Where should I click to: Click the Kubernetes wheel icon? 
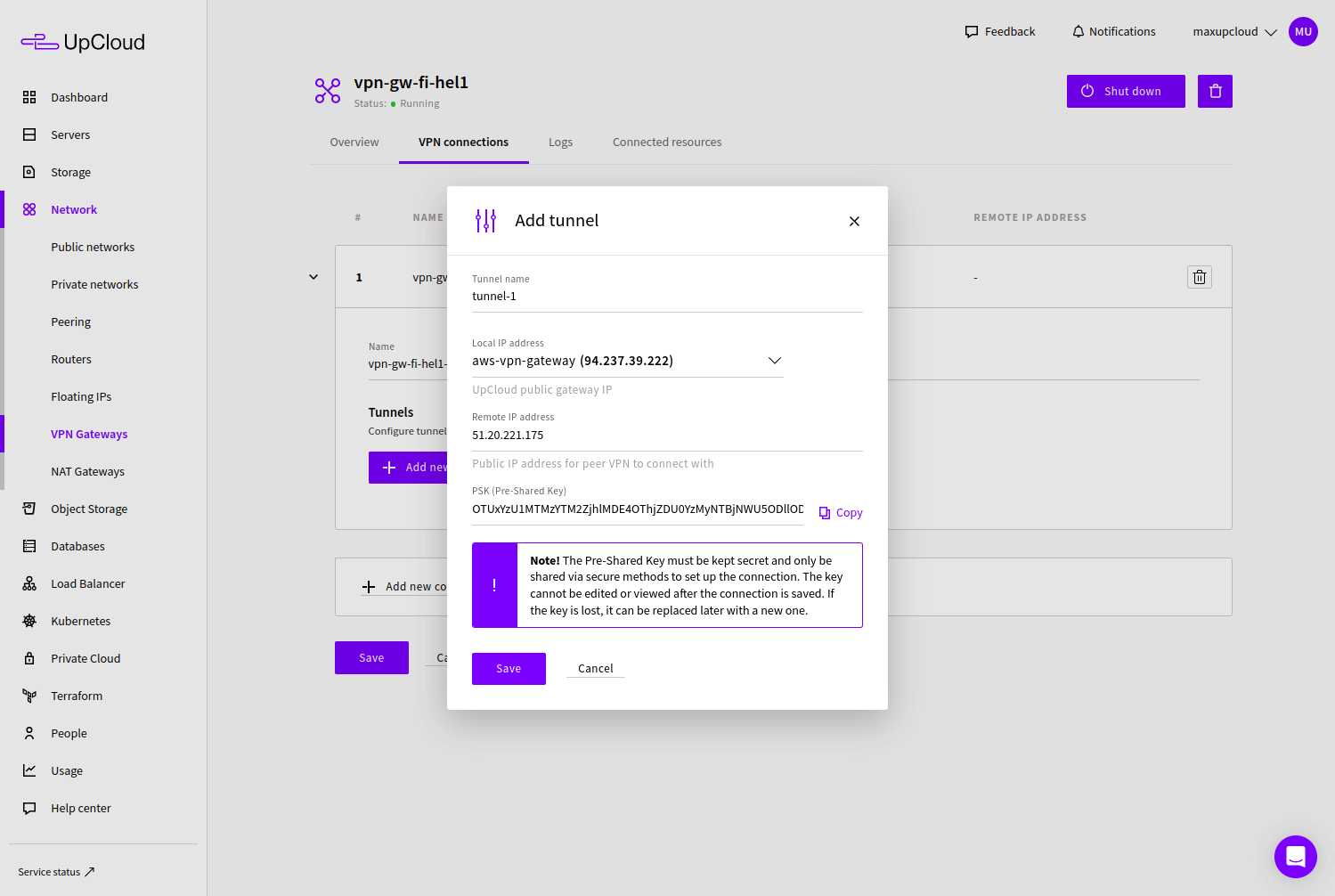pos(29,621)
